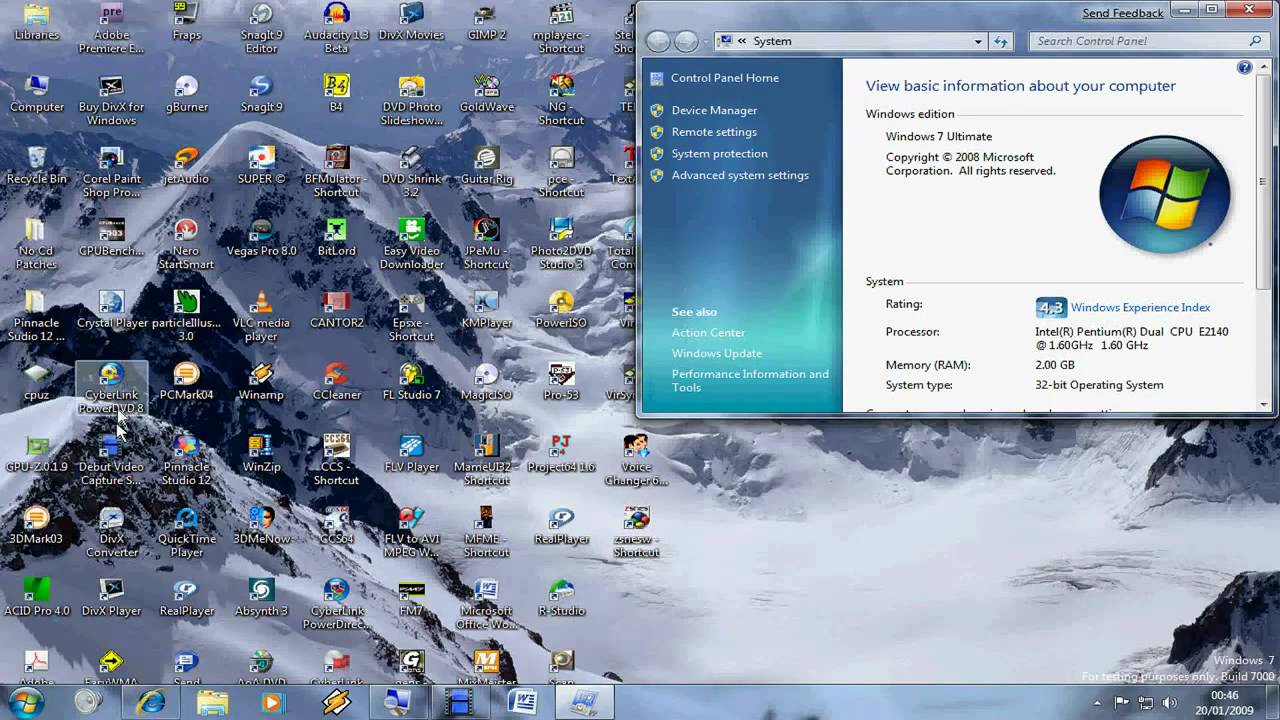1280x720 pixels.
Task: Select the Winamp desktop icon
Action: click(261, 382)
